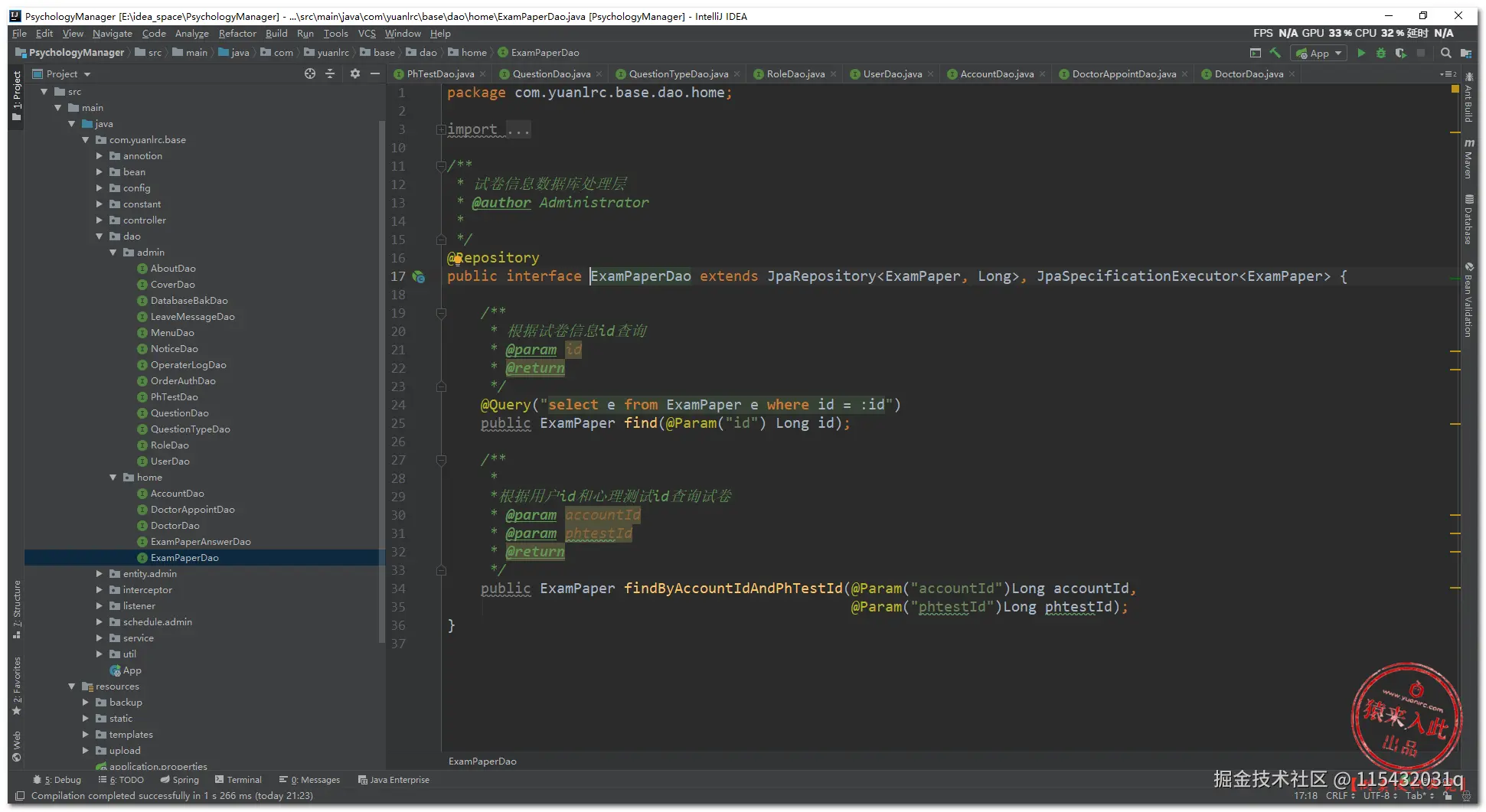Open the App run configuration dropdown

point(1318,53)
